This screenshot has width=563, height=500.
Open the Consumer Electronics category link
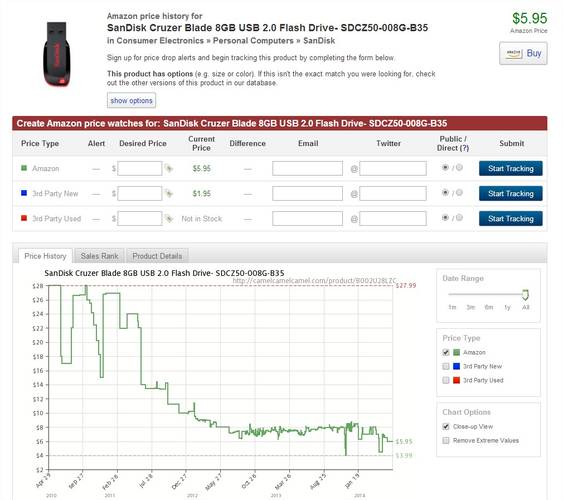point(160,41)
